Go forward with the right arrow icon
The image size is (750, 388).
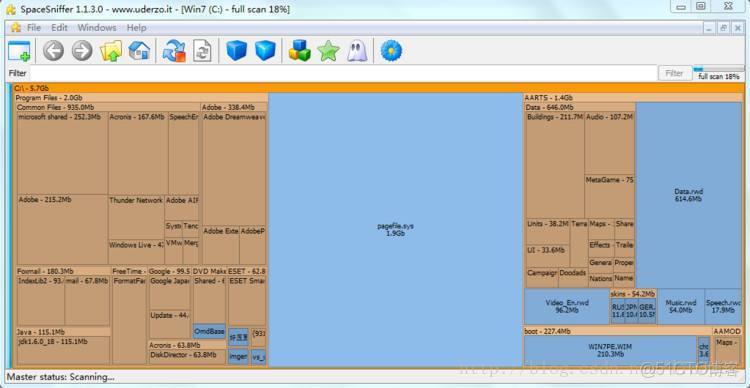click(x=82, y=51)
